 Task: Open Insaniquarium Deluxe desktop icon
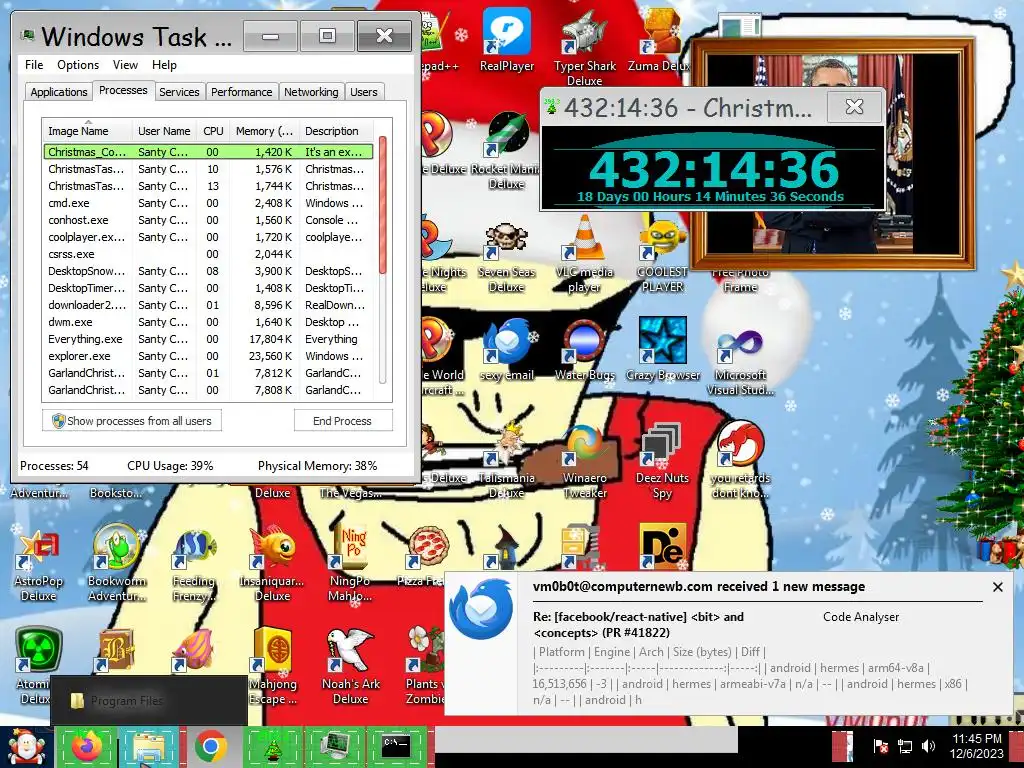tap(272, 565)
